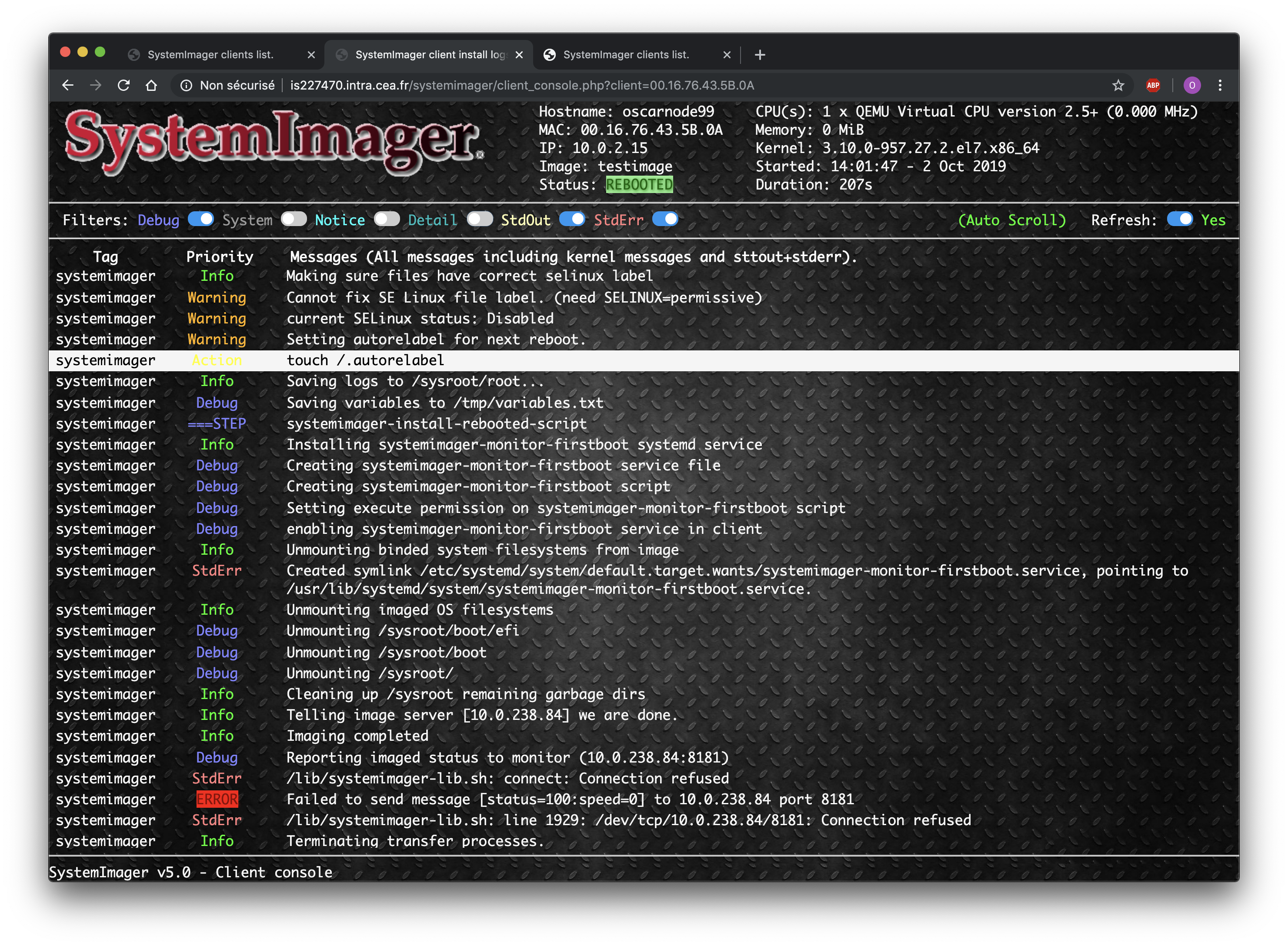Click 'Unmounting /sysroot/boot/efi' message
Image resolution: width=1288 pixels, height=946 pixels.
pyautogui.click(x=403, y=630)
